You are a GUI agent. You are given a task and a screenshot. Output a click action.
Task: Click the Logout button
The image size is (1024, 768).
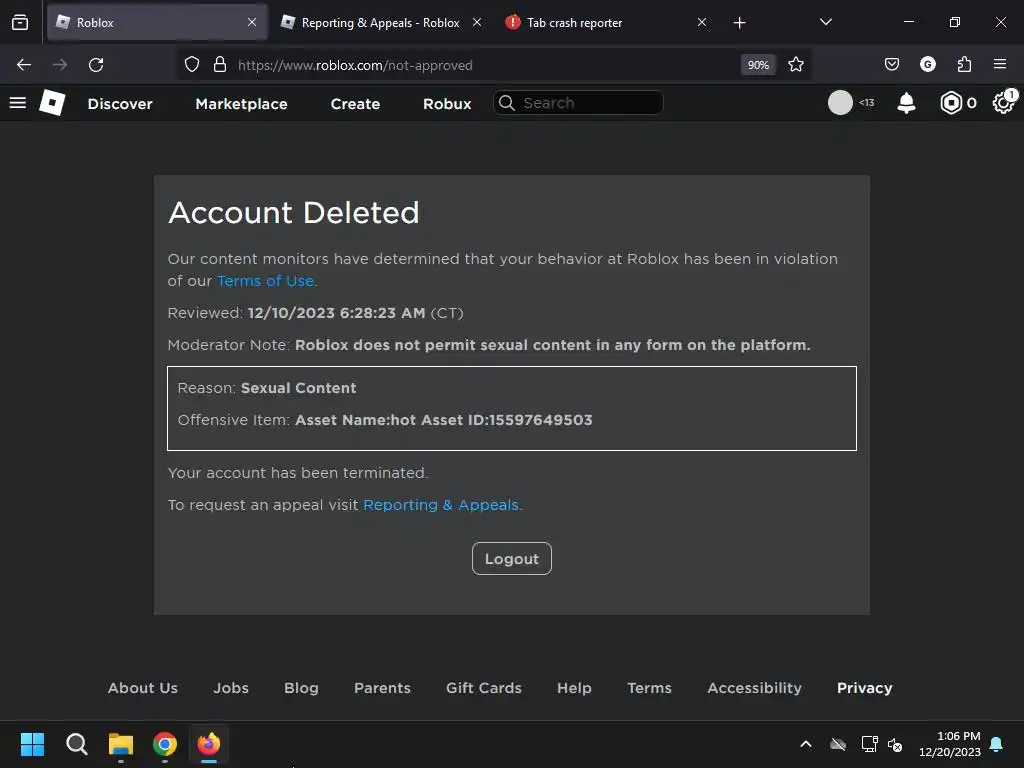(x=511, y=558)
